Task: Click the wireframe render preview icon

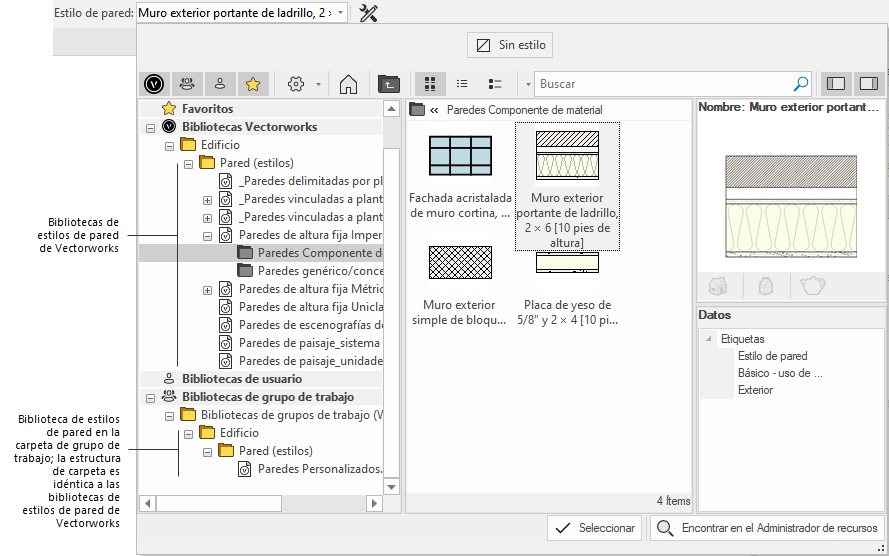Action: [x=766, y=286]
